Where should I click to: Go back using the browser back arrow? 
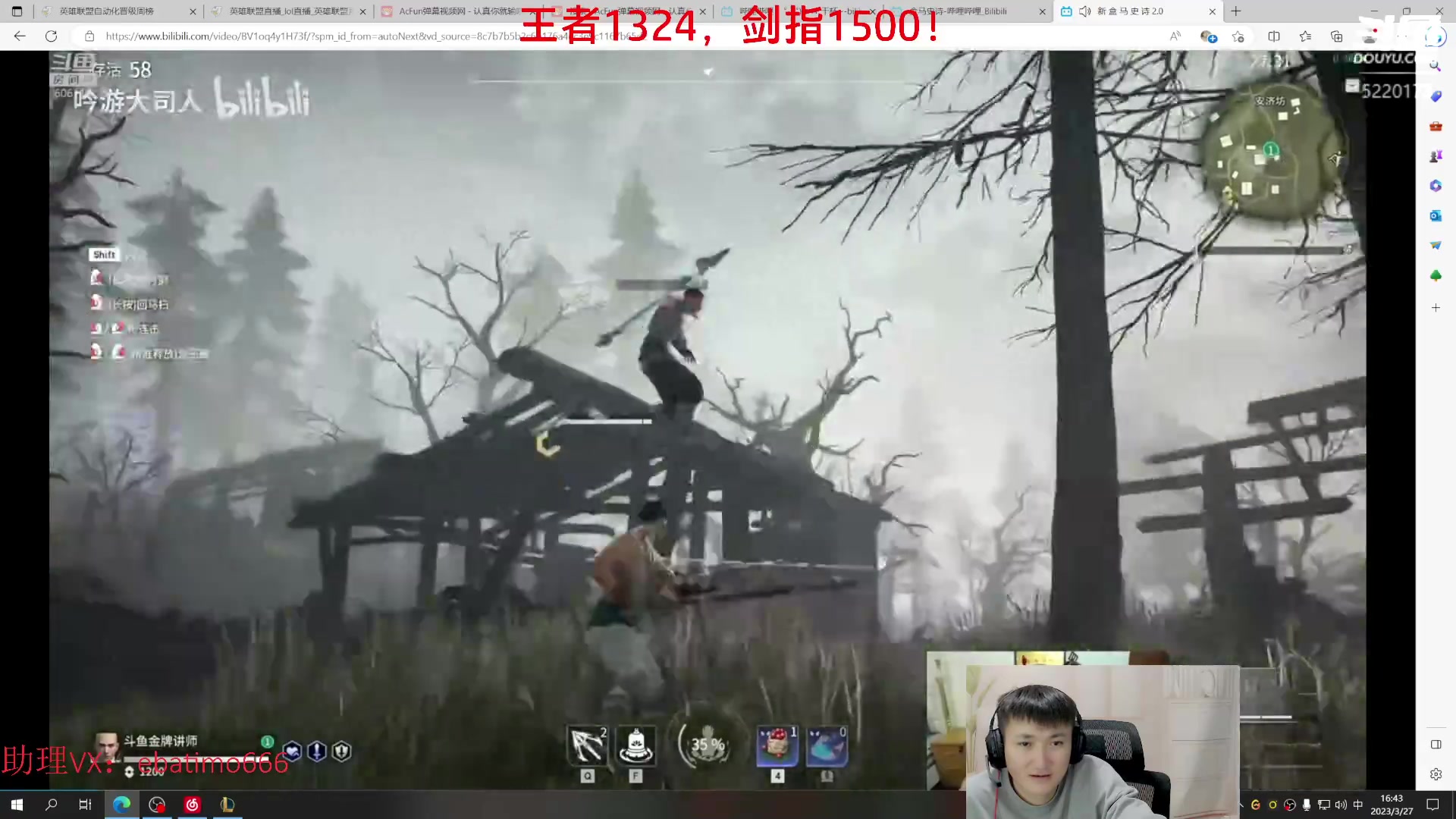[x=20, y=36]
